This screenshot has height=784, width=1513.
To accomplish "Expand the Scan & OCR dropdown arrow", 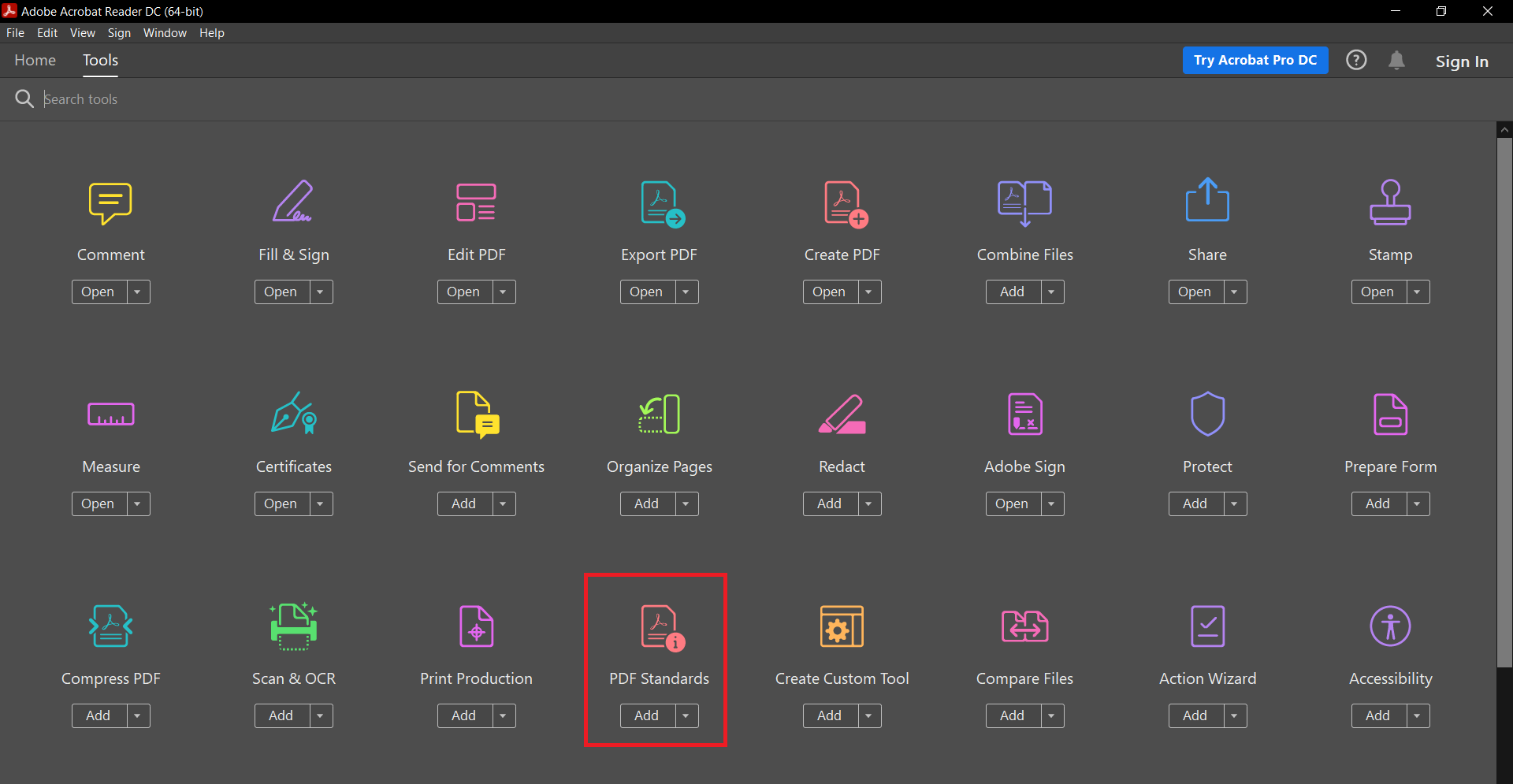I will click(x=321, y=715).
